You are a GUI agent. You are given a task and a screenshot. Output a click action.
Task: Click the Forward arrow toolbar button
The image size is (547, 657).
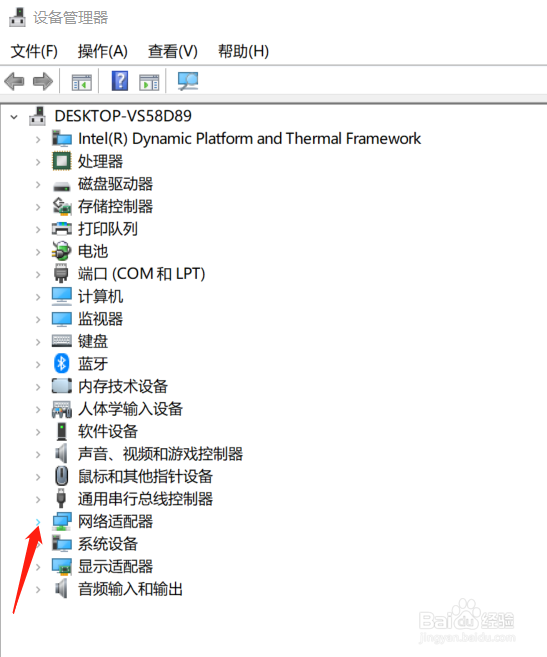pos(43,81)
